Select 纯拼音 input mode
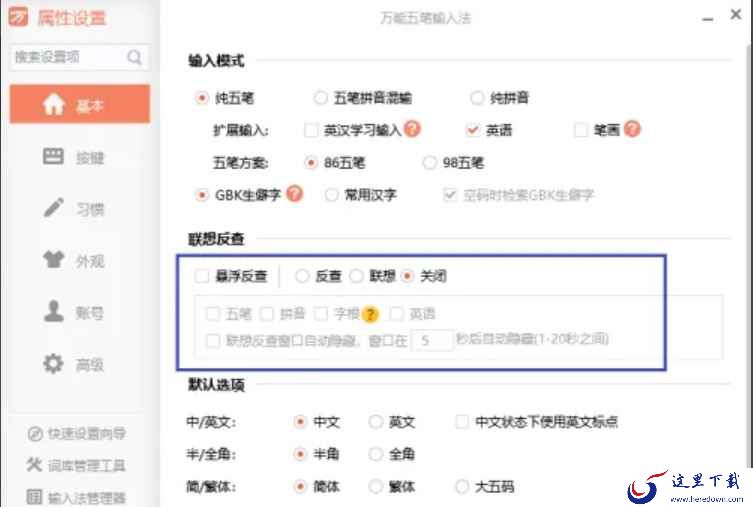This screenshot has width=753, height=507. coord(477,98)
